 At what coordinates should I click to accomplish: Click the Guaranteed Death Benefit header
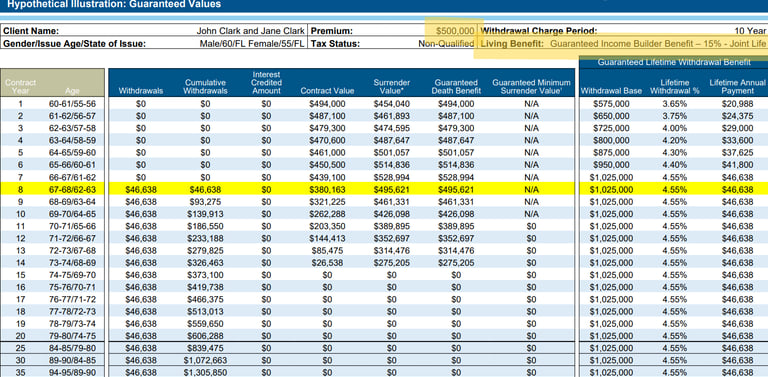click(x=456, y=87)
